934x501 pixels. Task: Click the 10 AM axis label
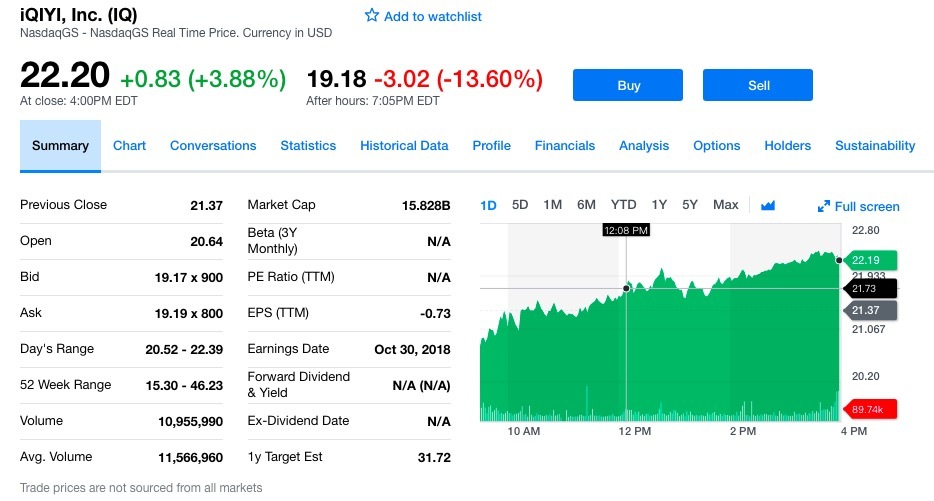click(524, 431)
